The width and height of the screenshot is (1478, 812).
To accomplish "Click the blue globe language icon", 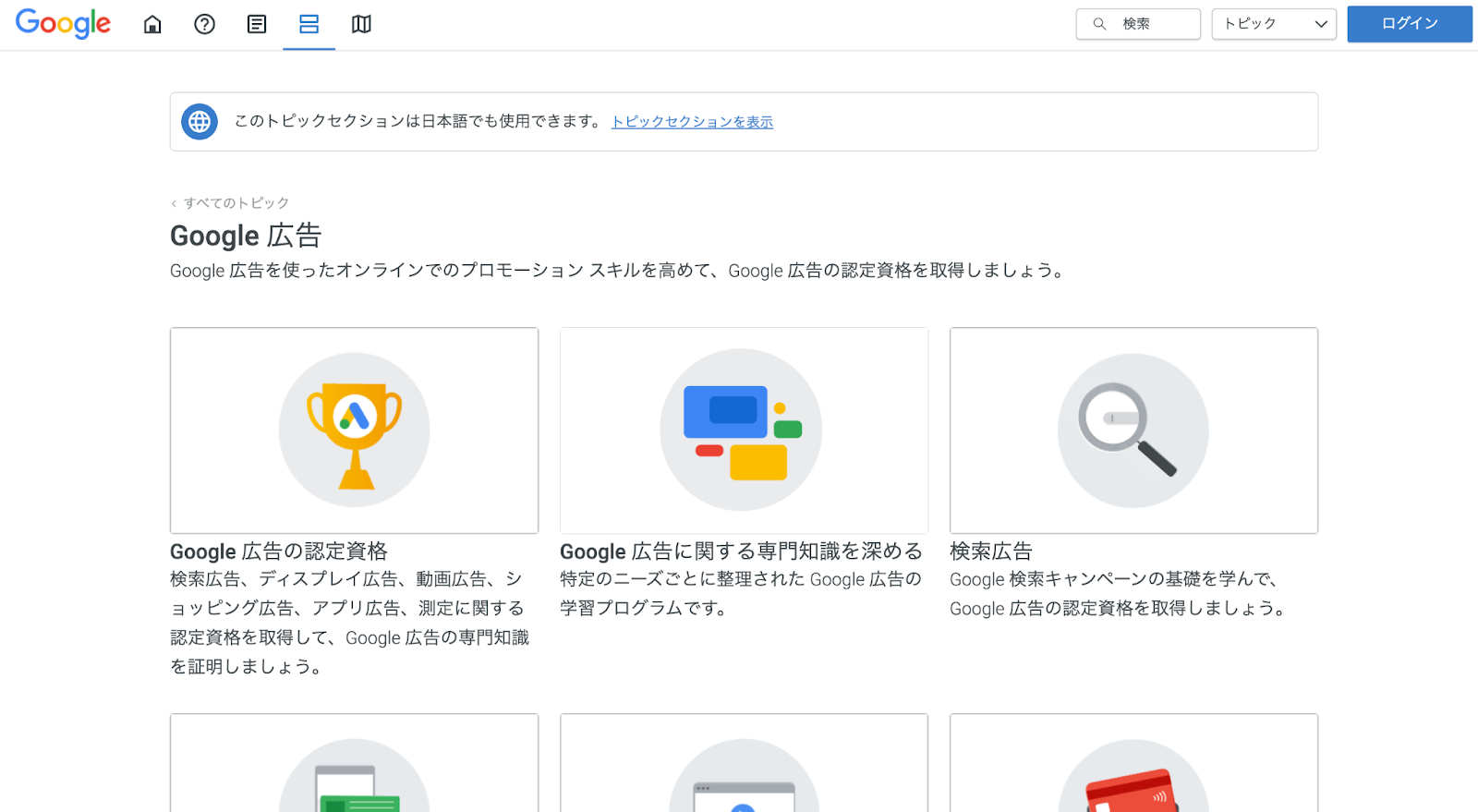I will pyautogui.click(x=200, y=121).
